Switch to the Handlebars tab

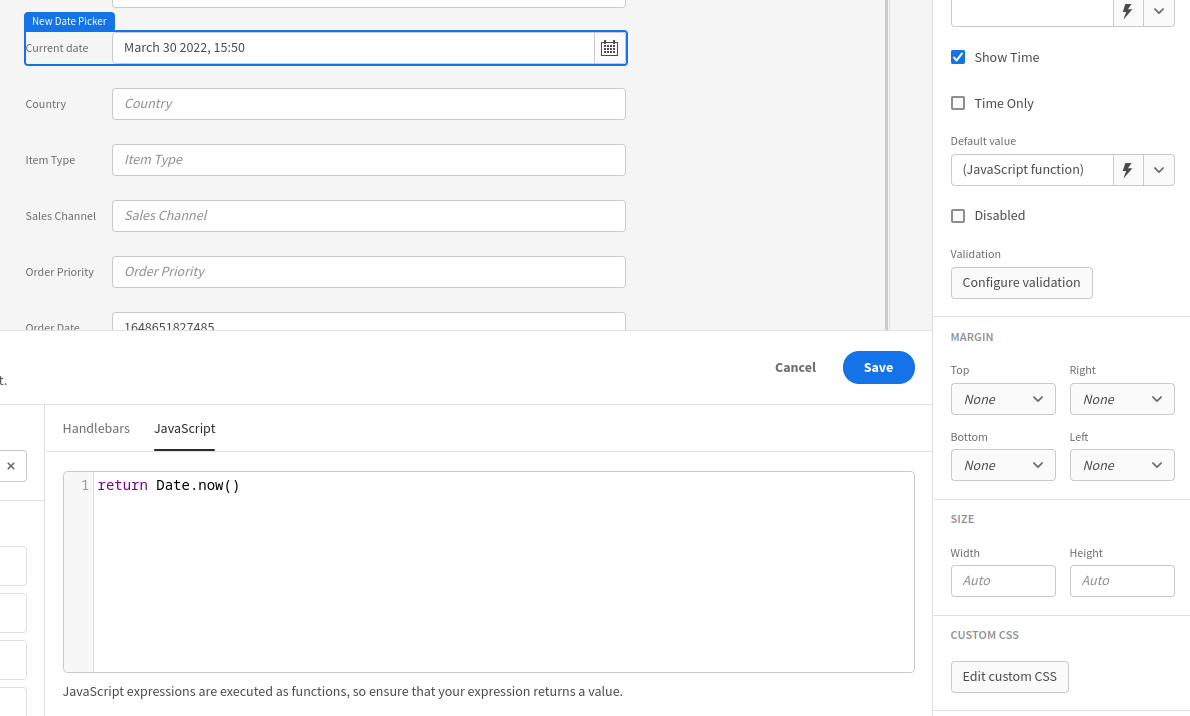pos(96,428)
